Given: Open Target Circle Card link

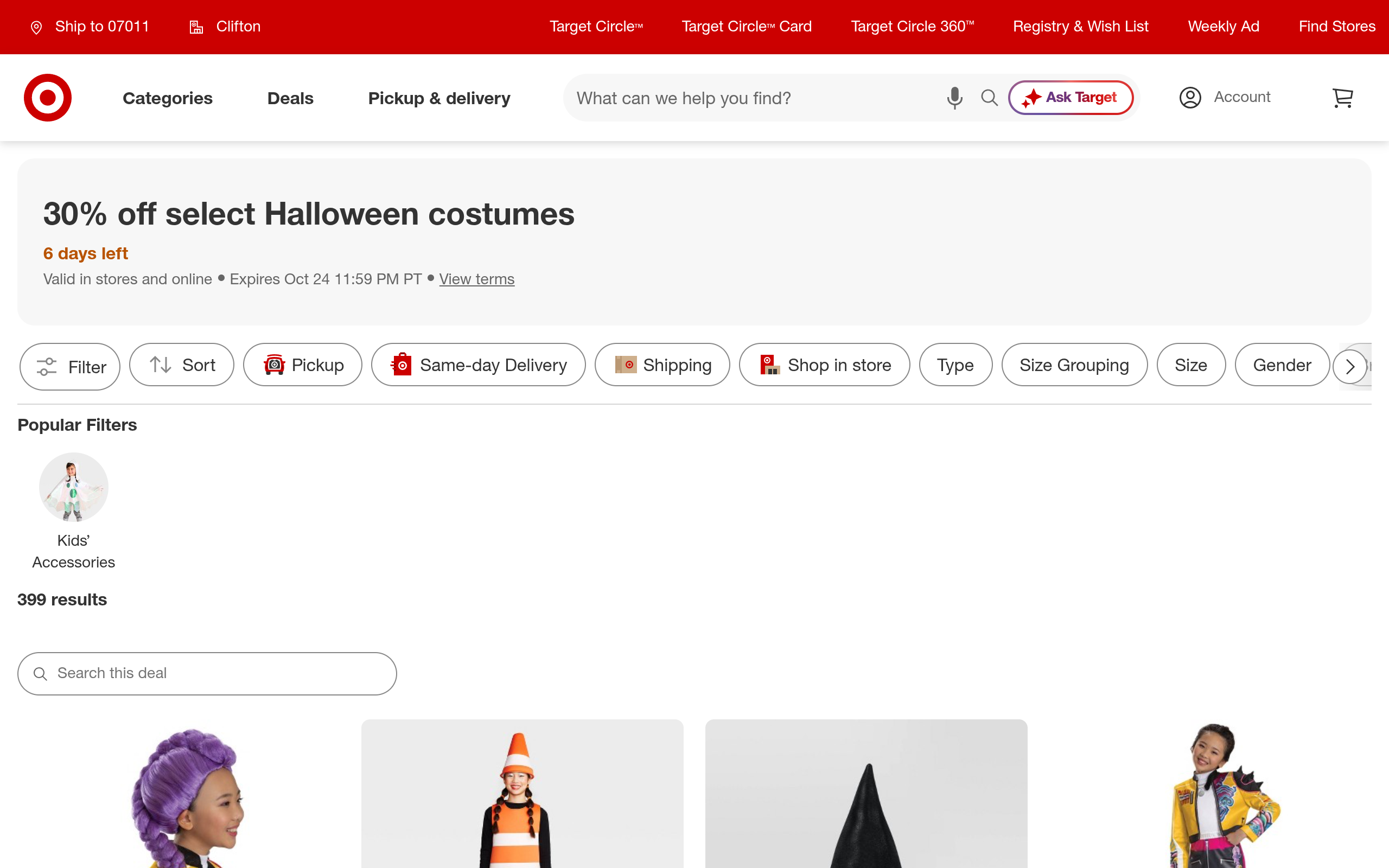Looking at the screenshot, I should tap(747, 27).
